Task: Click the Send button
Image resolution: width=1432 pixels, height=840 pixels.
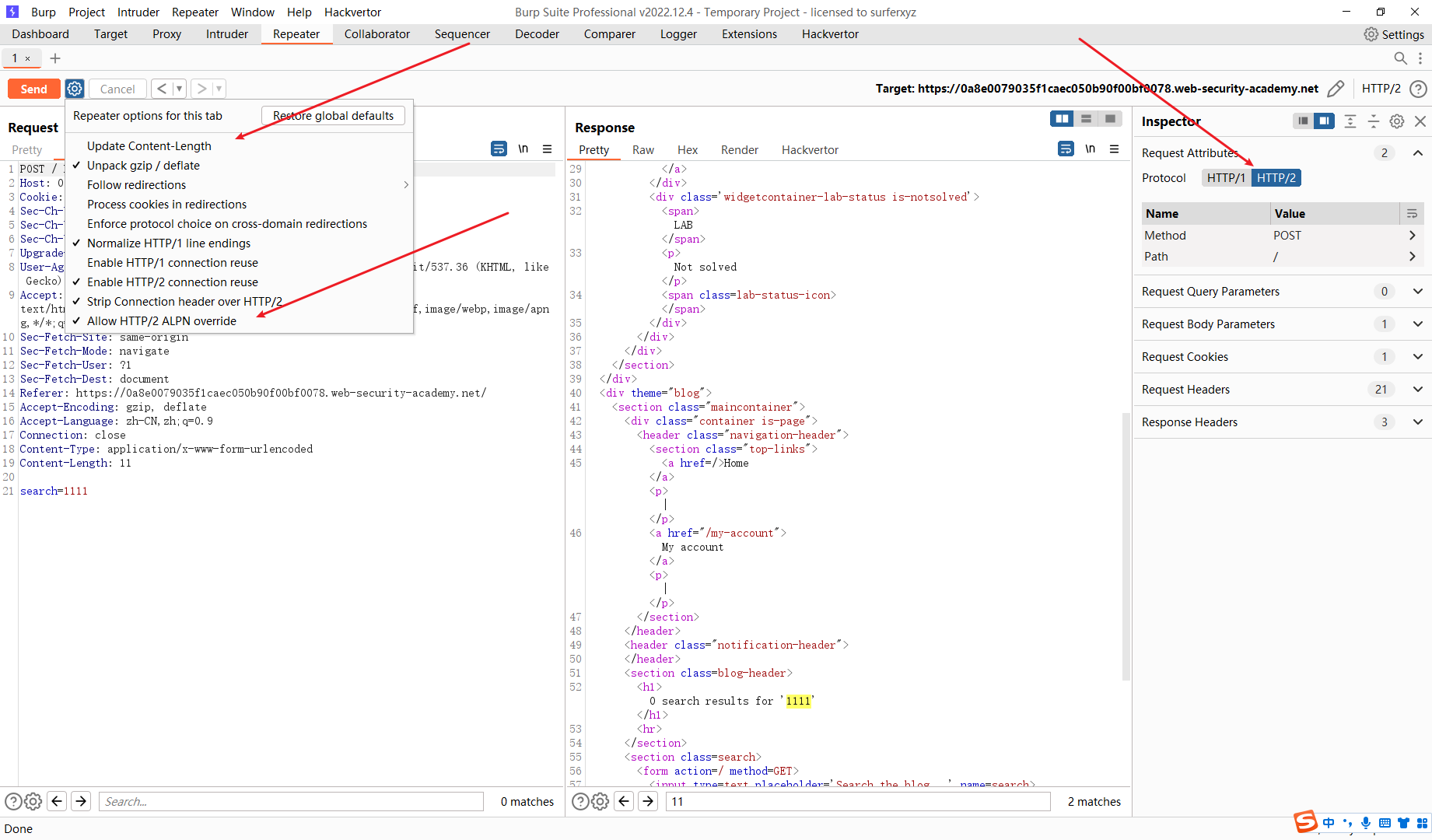Action: (x=33, y=89)
